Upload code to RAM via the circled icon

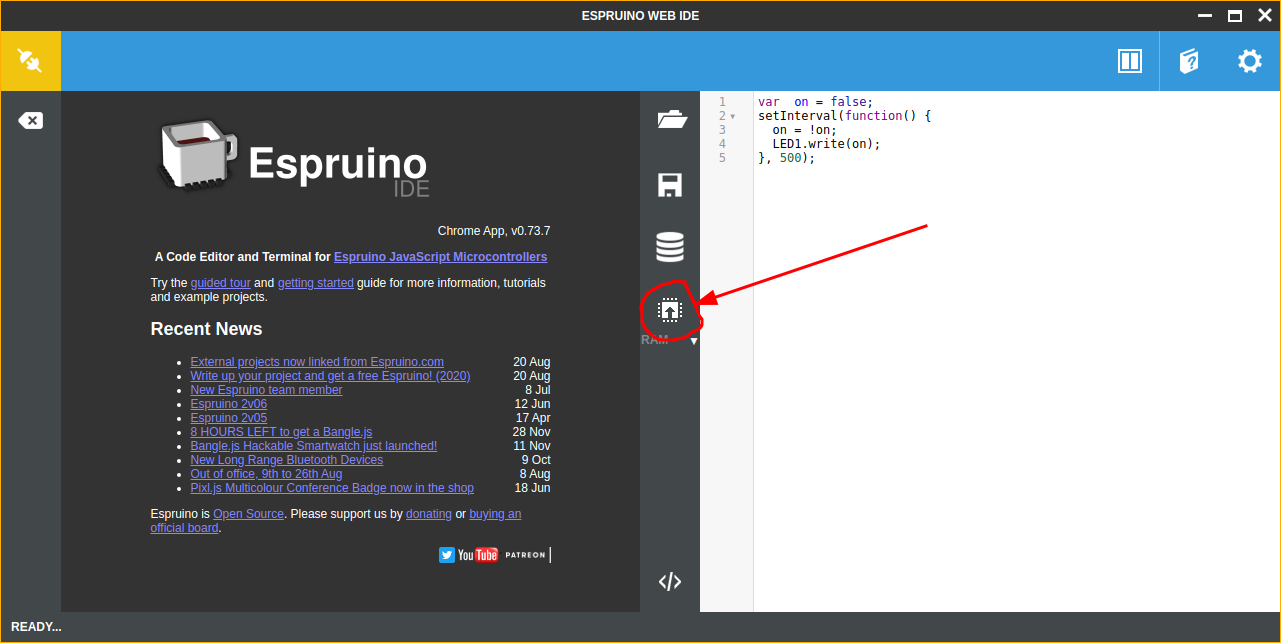(669, 308)
